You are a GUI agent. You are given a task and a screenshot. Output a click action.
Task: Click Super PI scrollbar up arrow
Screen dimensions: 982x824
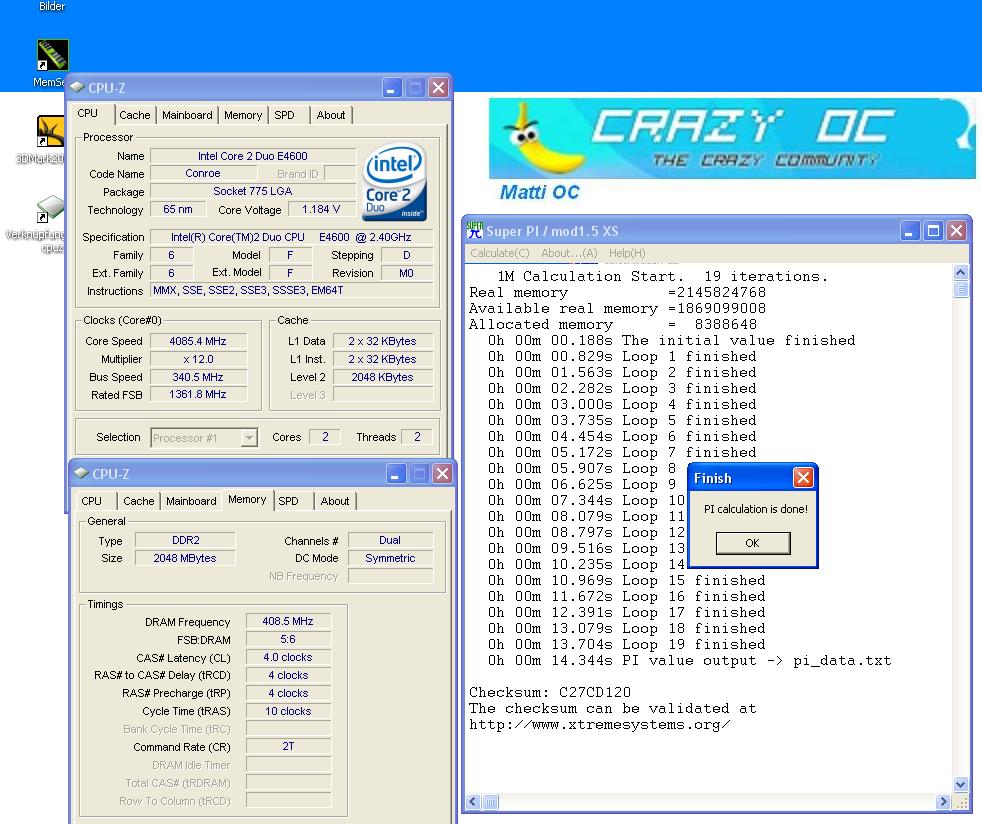coord(960,272)
